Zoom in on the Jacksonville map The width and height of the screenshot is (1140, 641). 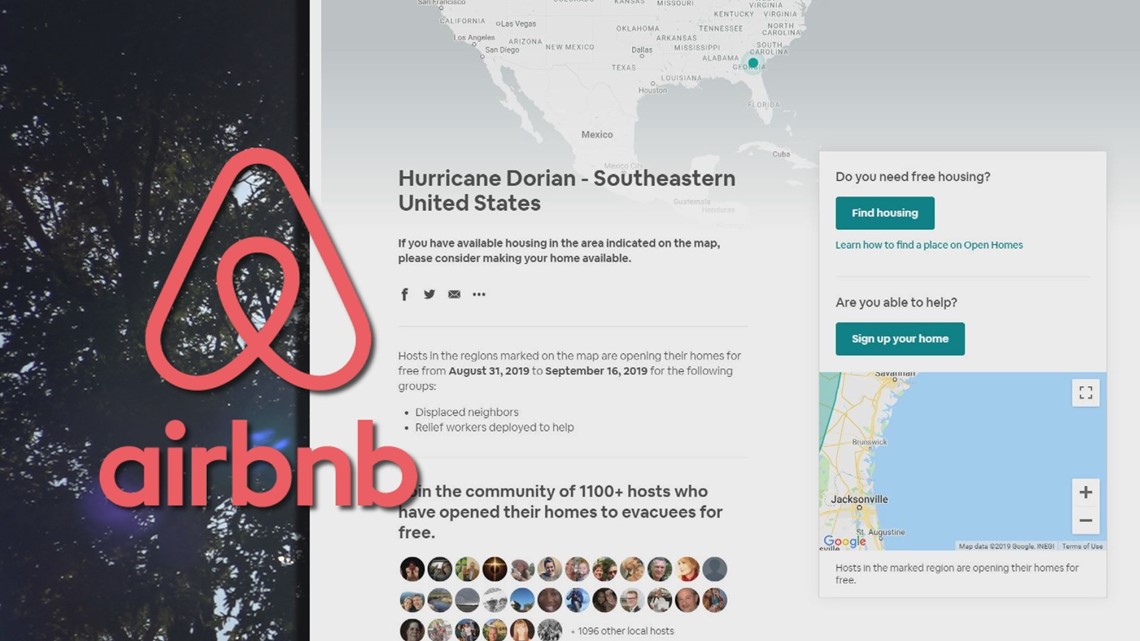1085,492
